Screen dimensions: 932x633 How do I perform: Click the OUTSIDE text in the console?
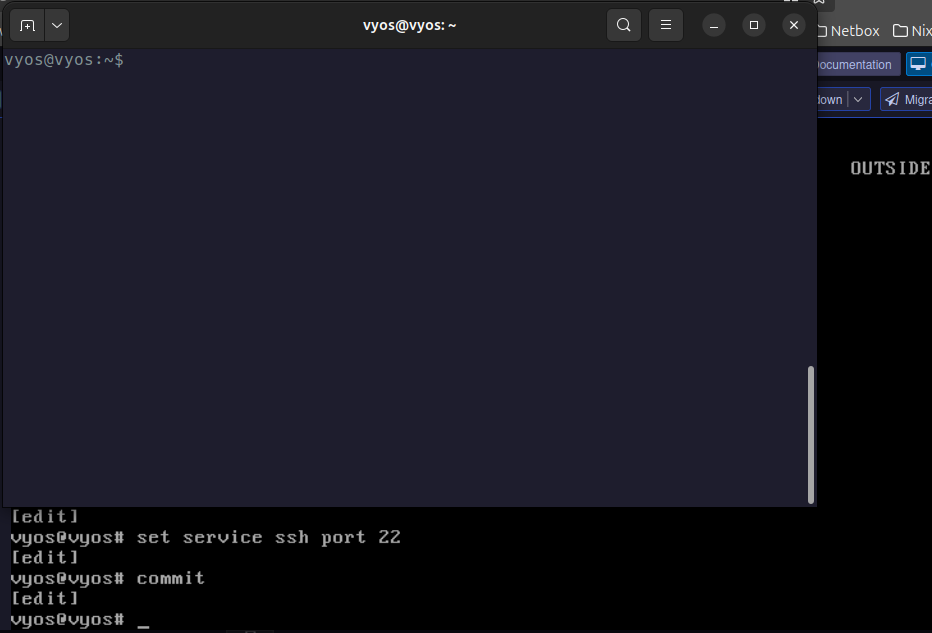click(x=890, y=168)
